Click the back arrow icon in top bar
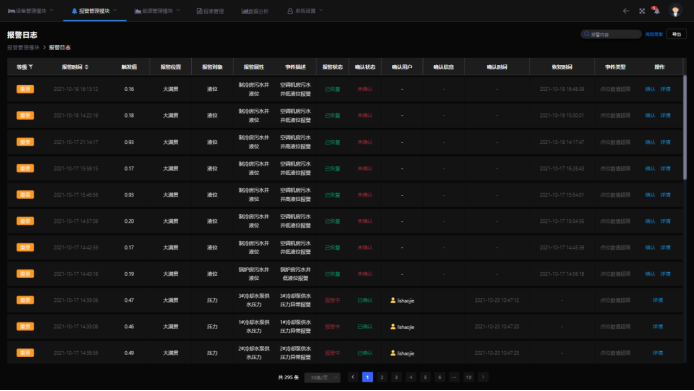Viewport: 694px width, 391px height. (x=626, y=11)
